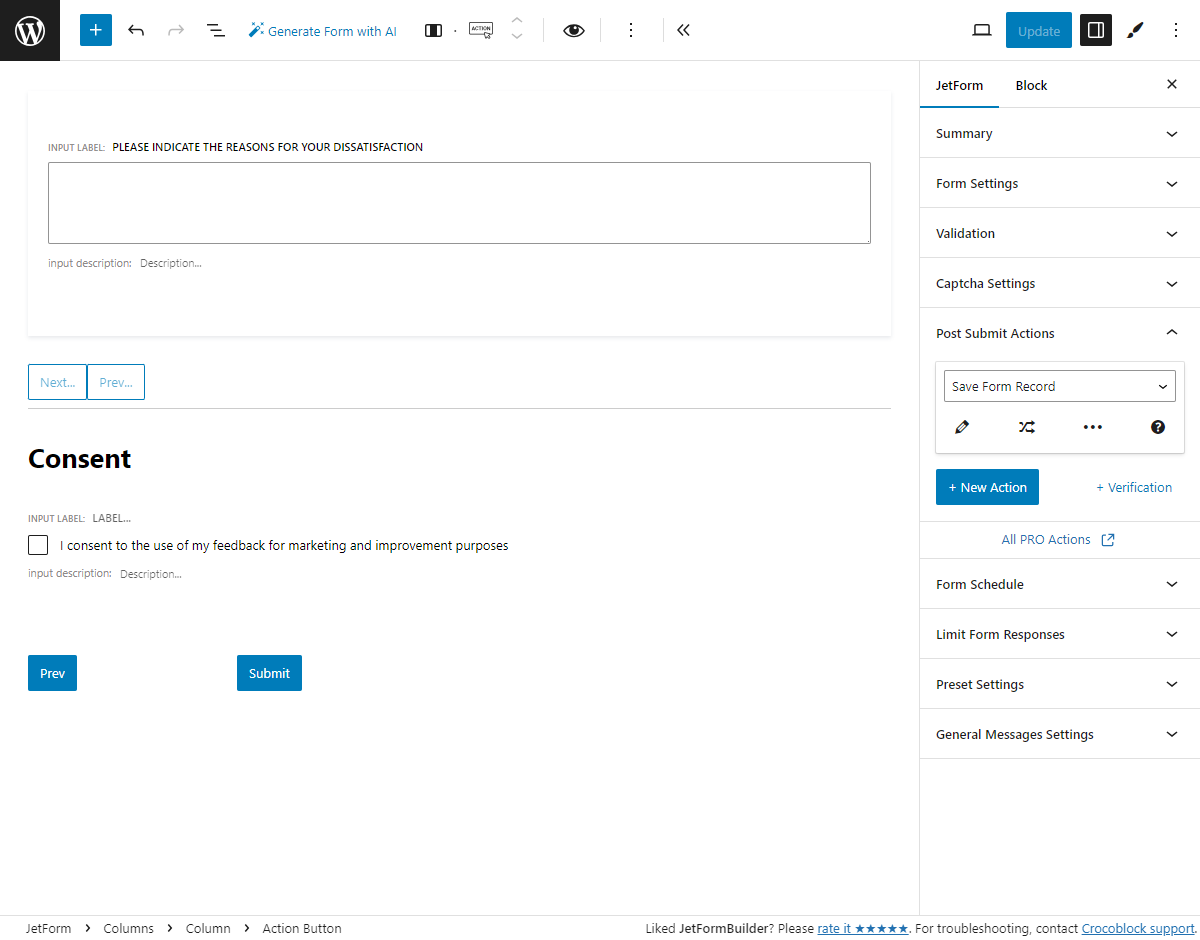Toggle the marketing consent checkbox

click(x=37, y=545)
